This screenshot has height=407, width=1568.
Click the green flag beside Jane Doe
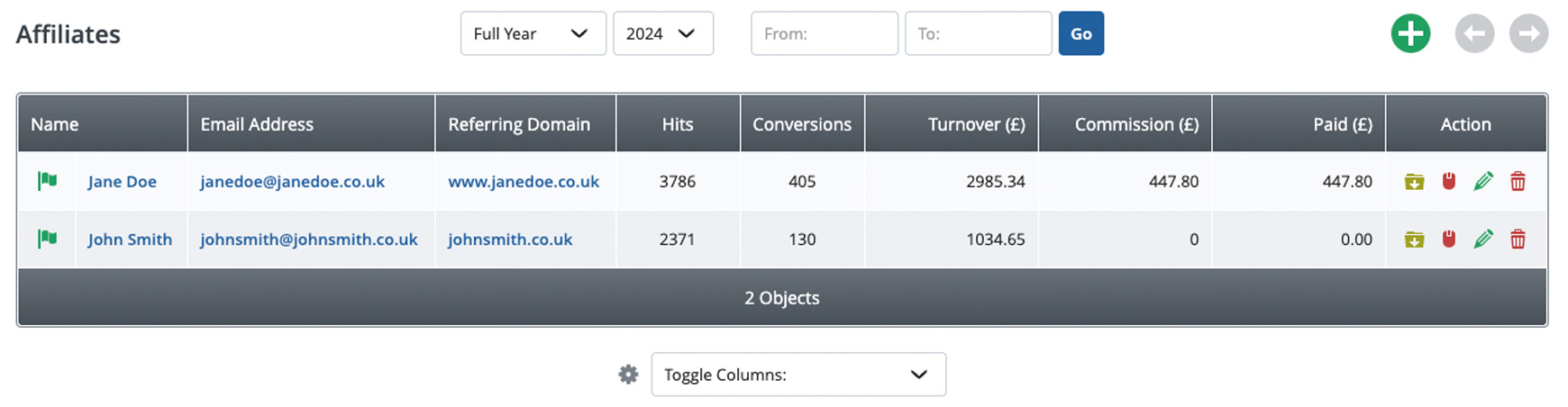[47, 181]
